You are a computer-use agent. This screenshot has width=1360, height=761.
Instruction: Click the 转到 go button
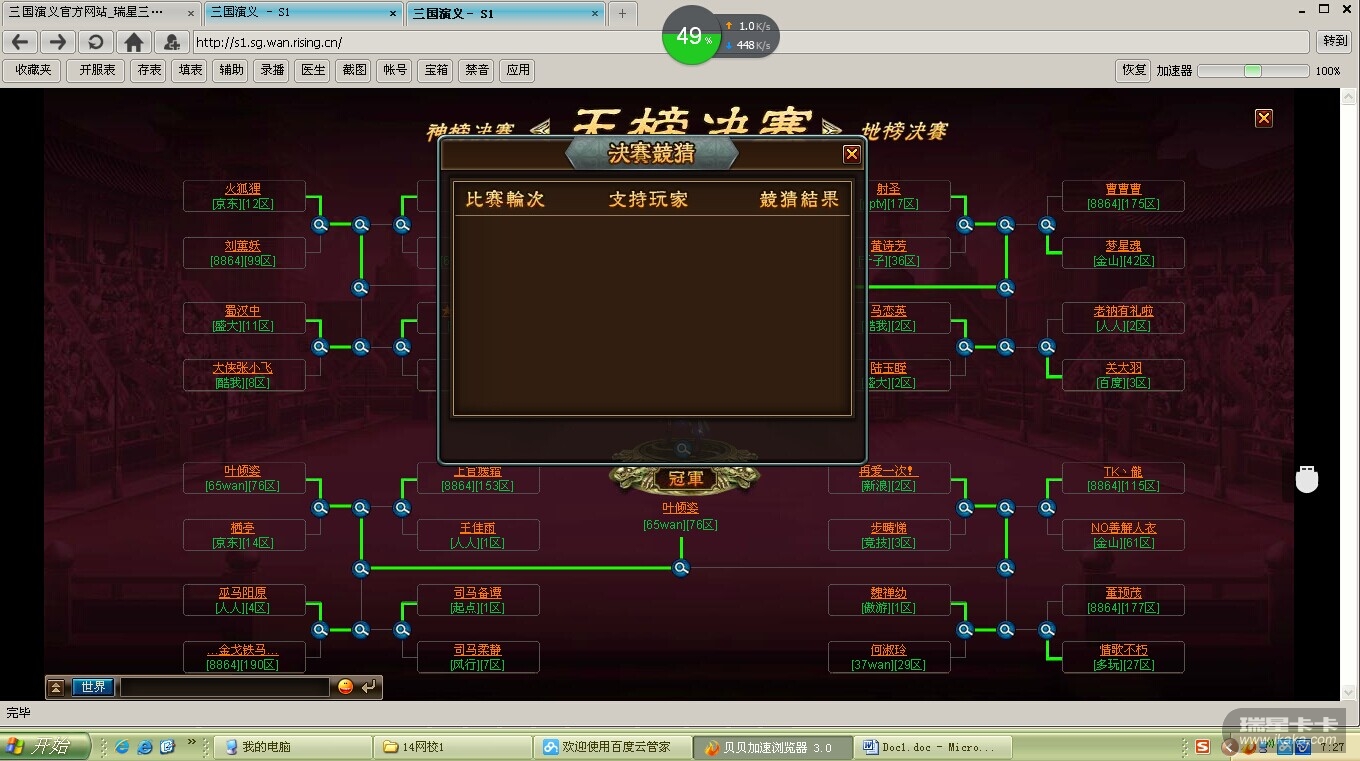point(1335,42)
